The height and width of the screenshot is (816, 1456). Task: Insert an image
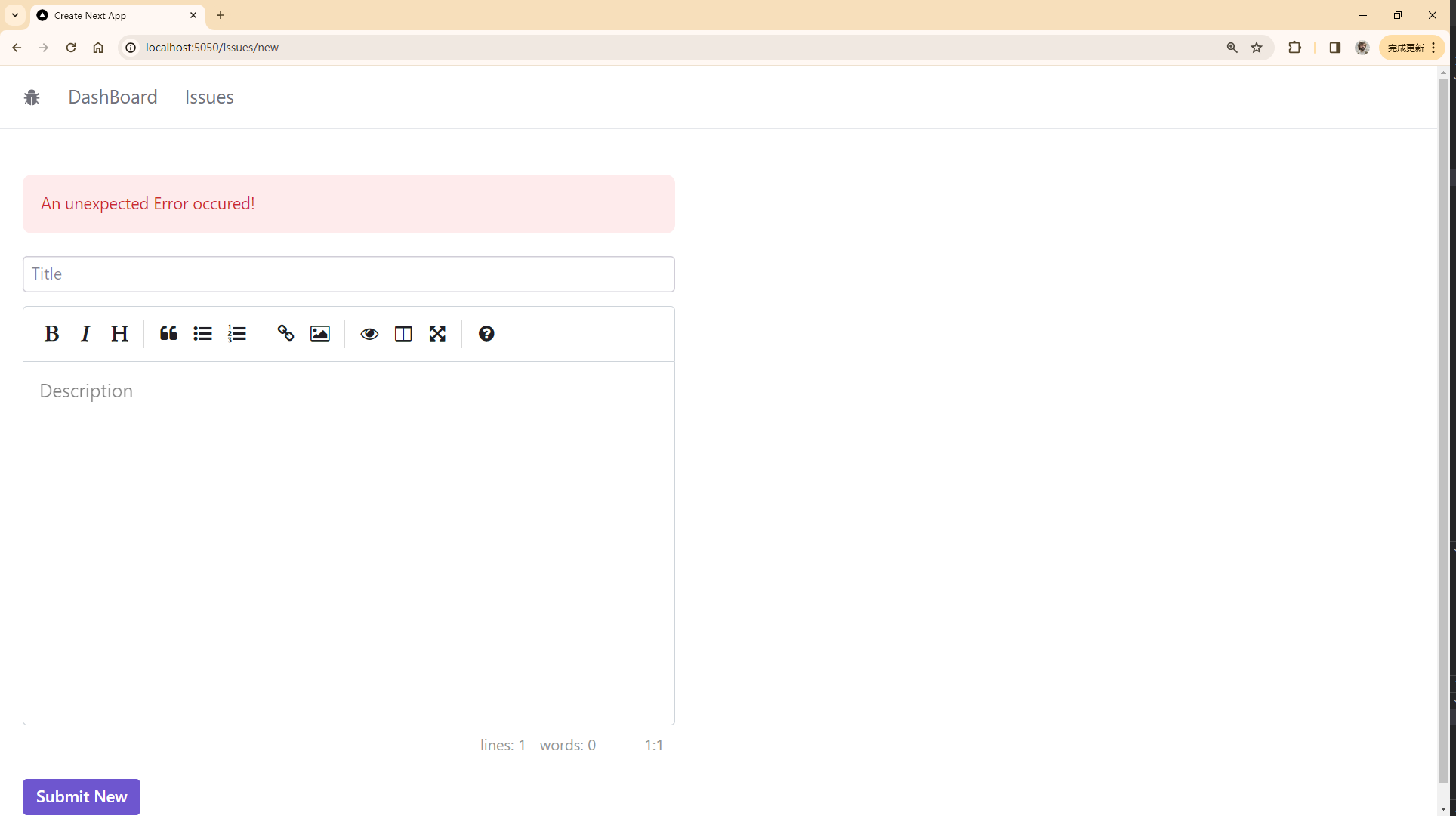(319, 333)
